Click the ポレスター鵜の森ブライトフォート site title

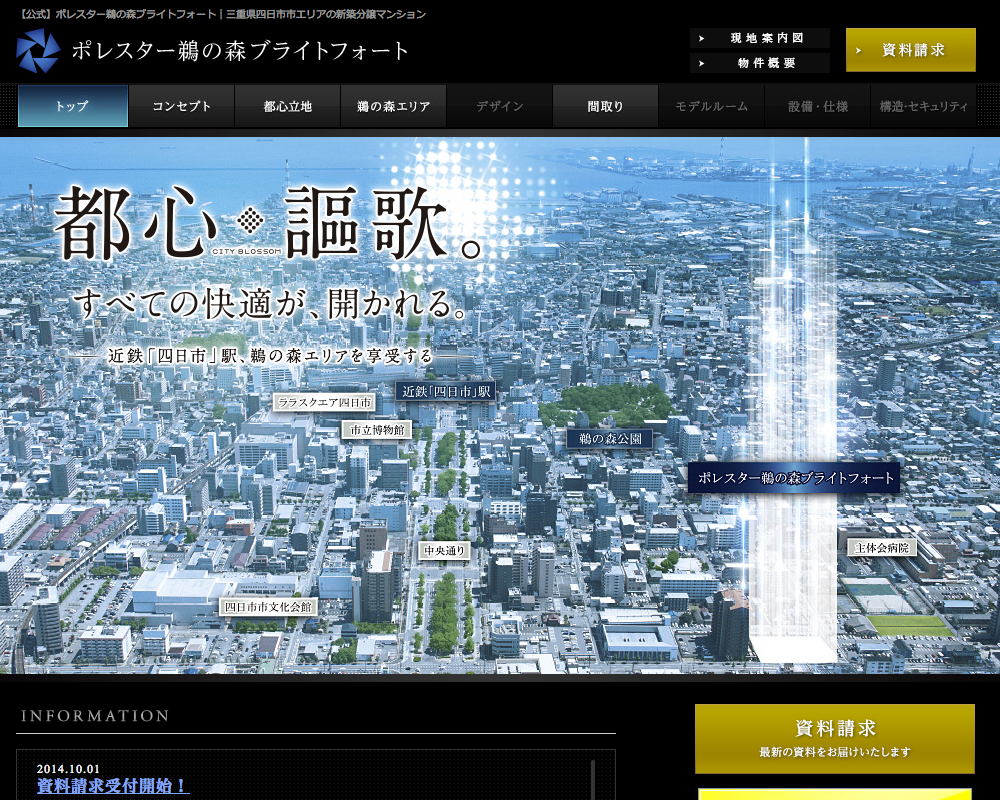pos(240,51)
